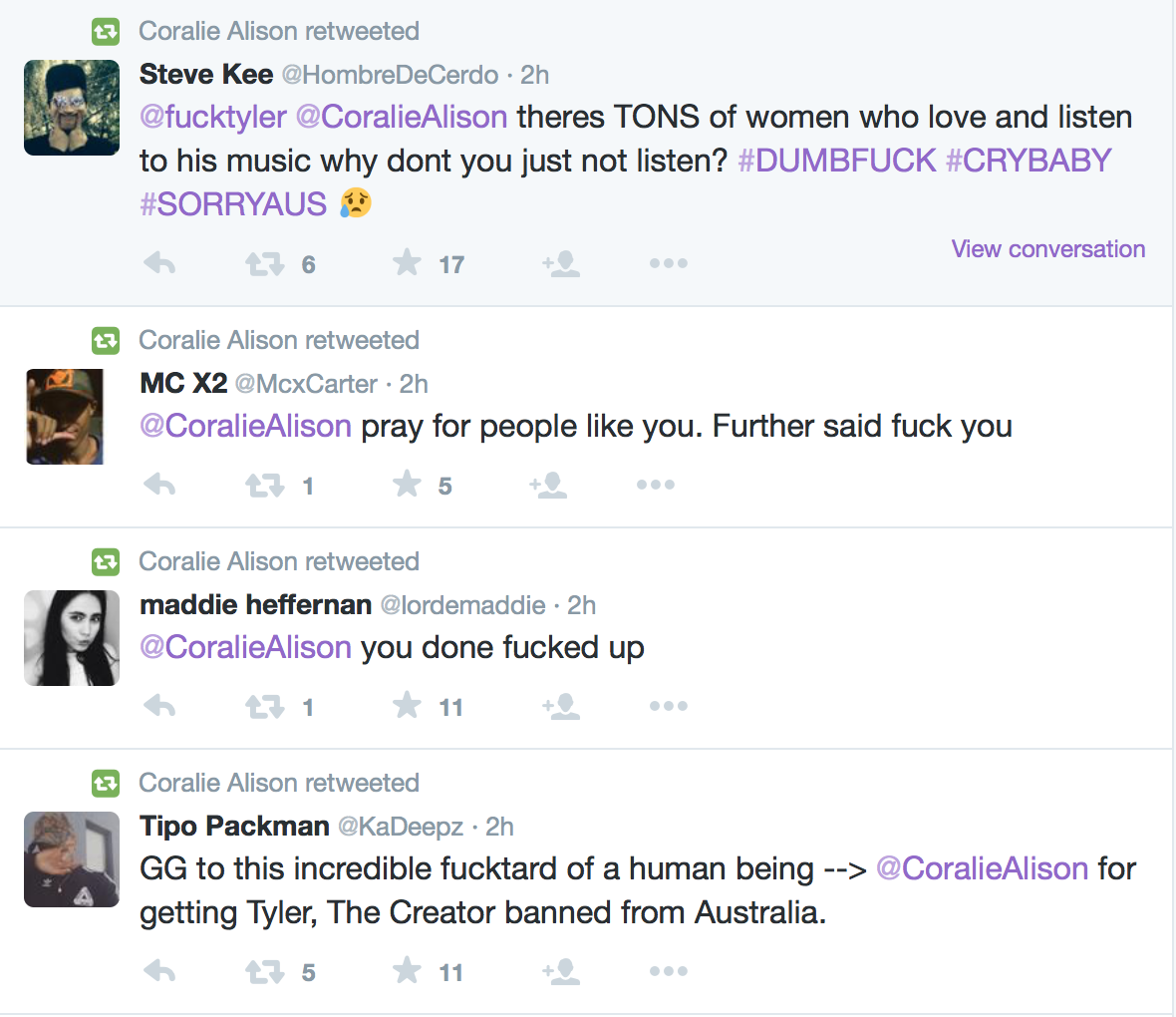Open Tipo Packman's profile picture
Screen dimensions: 1176x1017
(x=72, y=859)
